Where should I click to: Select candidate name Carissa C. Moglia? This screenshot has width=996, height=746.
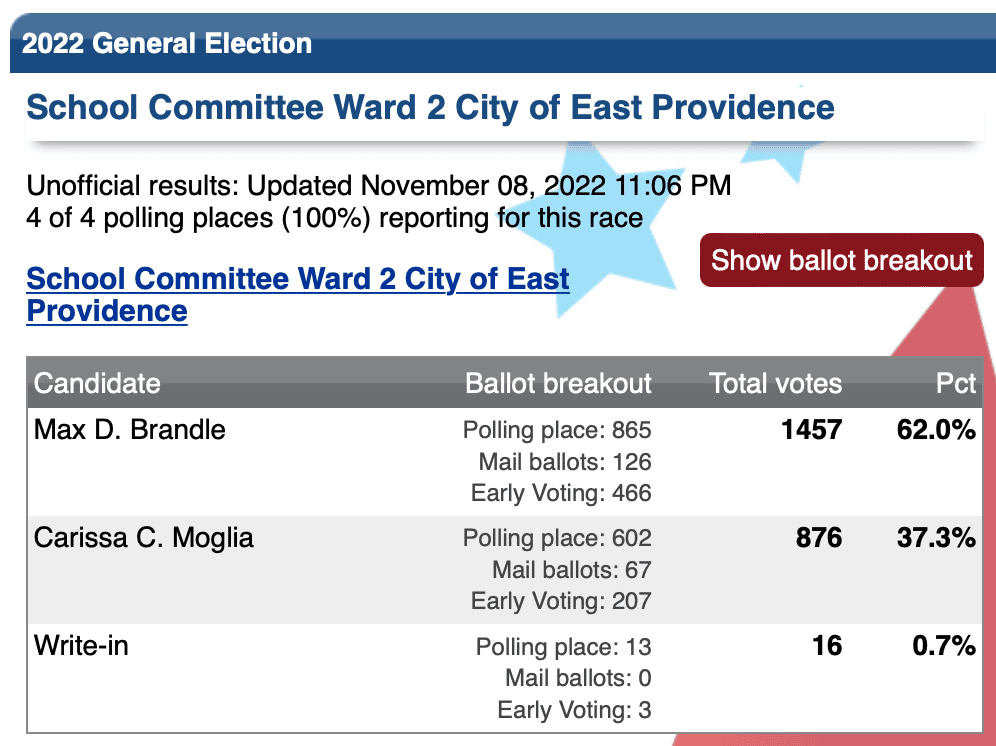pos(144,538)
